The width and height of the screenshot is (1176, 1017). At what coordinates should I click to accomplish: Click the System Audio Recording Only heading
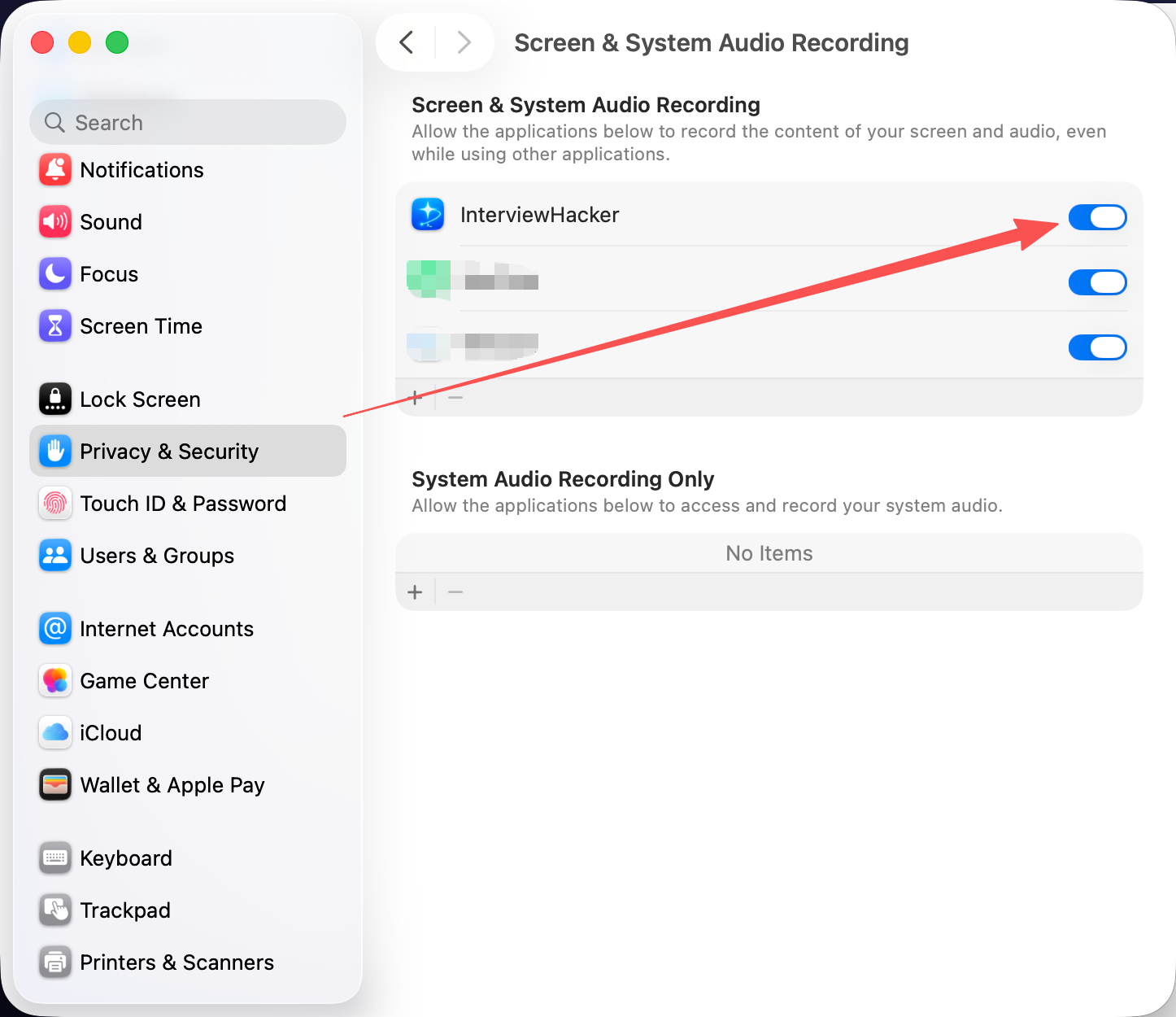coord(563,479)
